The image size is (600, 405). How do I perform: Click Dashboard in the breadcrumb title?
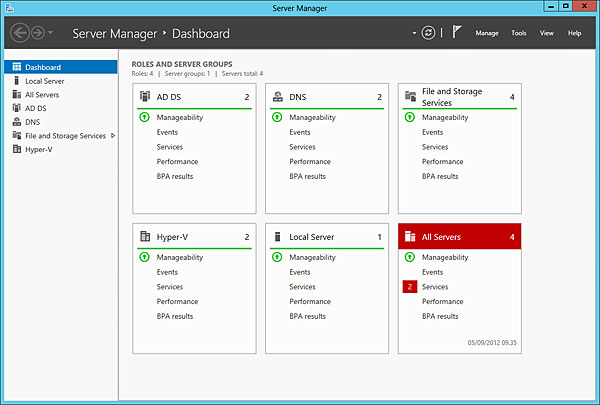201,34
